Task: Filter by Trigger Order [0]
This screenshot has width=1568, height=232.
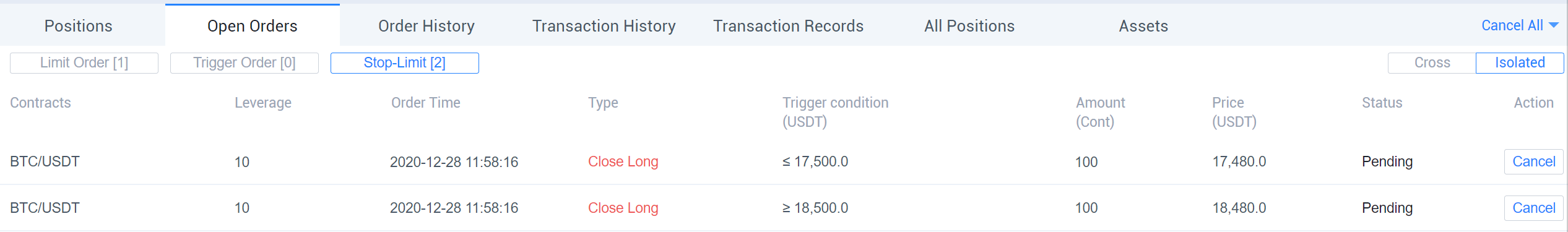Action: pyautogui.click(x=245, y=63)
